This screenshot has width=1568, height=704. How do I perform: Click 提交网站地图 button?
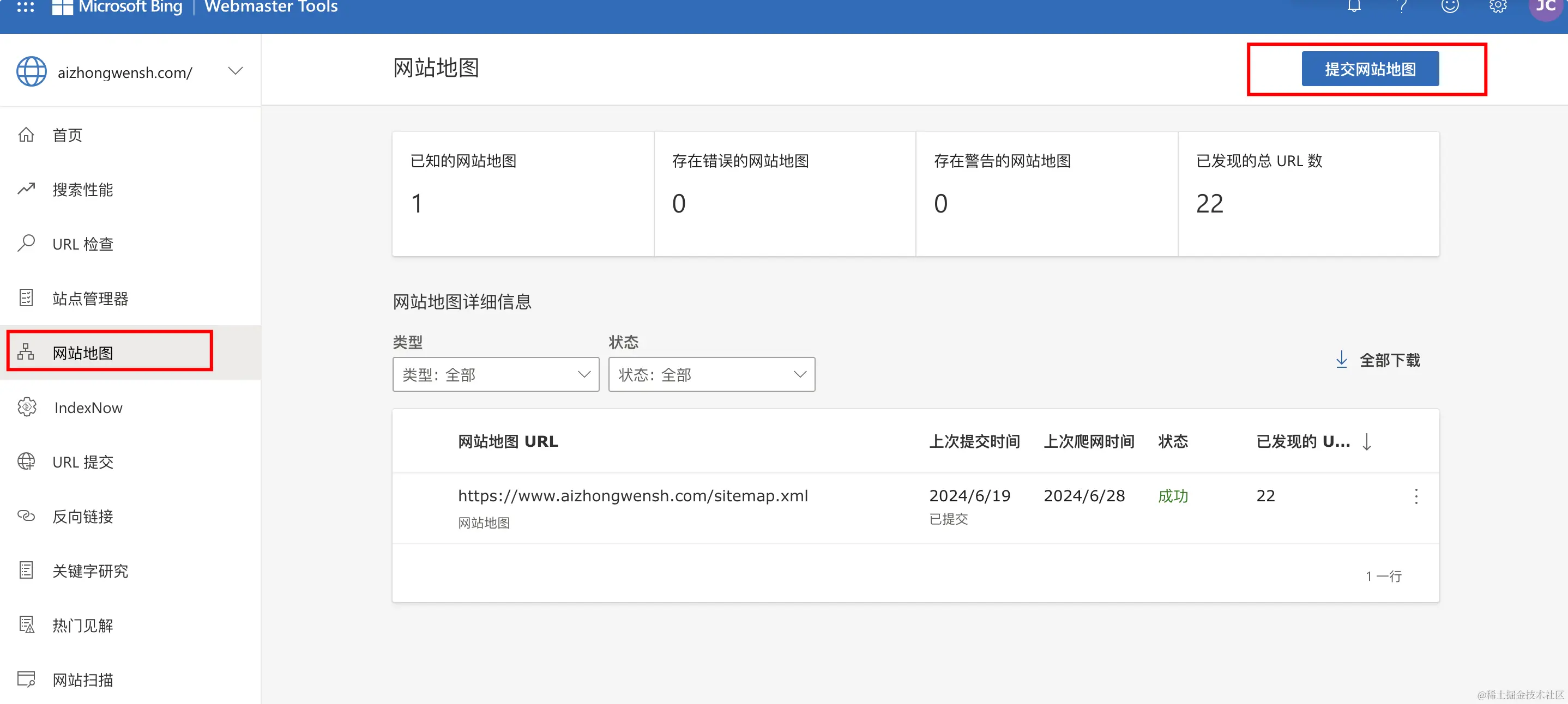[x=1370, y=69]
